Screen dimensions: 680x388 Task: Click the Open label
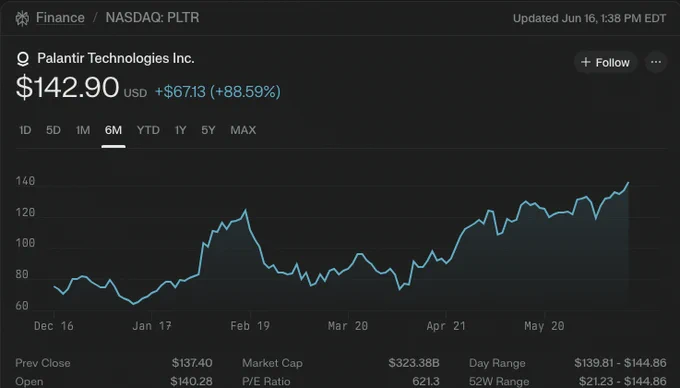coord(29,381)
